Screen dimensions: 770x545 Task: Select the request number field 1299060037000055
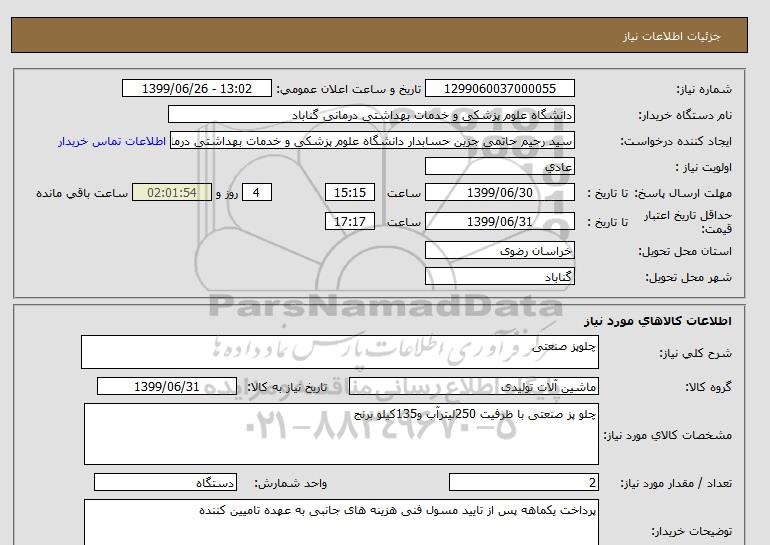coord(499,89)
